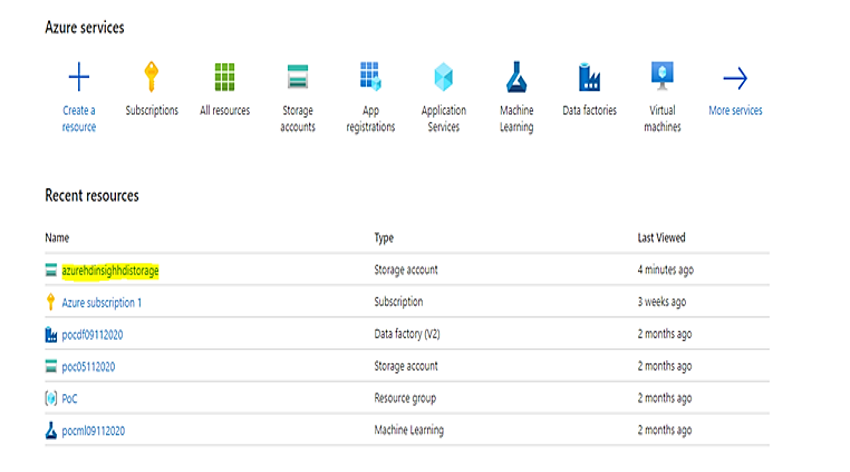The image size is (850, 472).
Task: Click the More services arrow
Action: (735, 79)
